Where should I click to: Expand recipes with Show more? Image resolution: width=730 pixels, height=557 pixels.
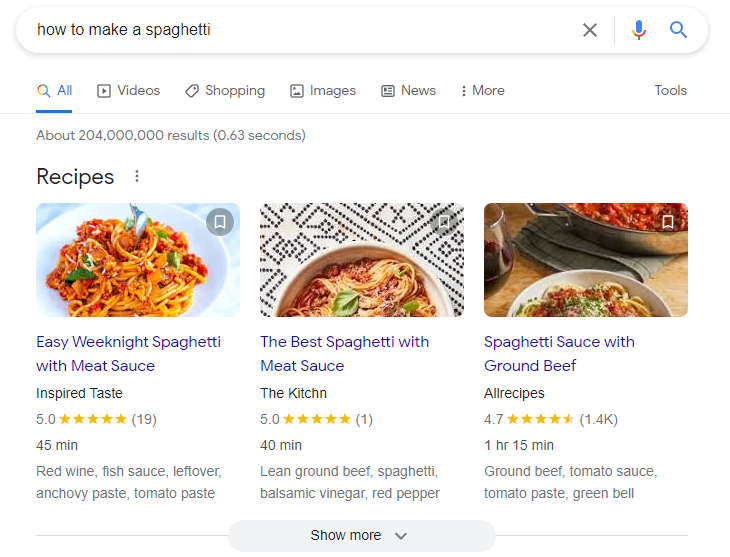click(x=360, y=535)
